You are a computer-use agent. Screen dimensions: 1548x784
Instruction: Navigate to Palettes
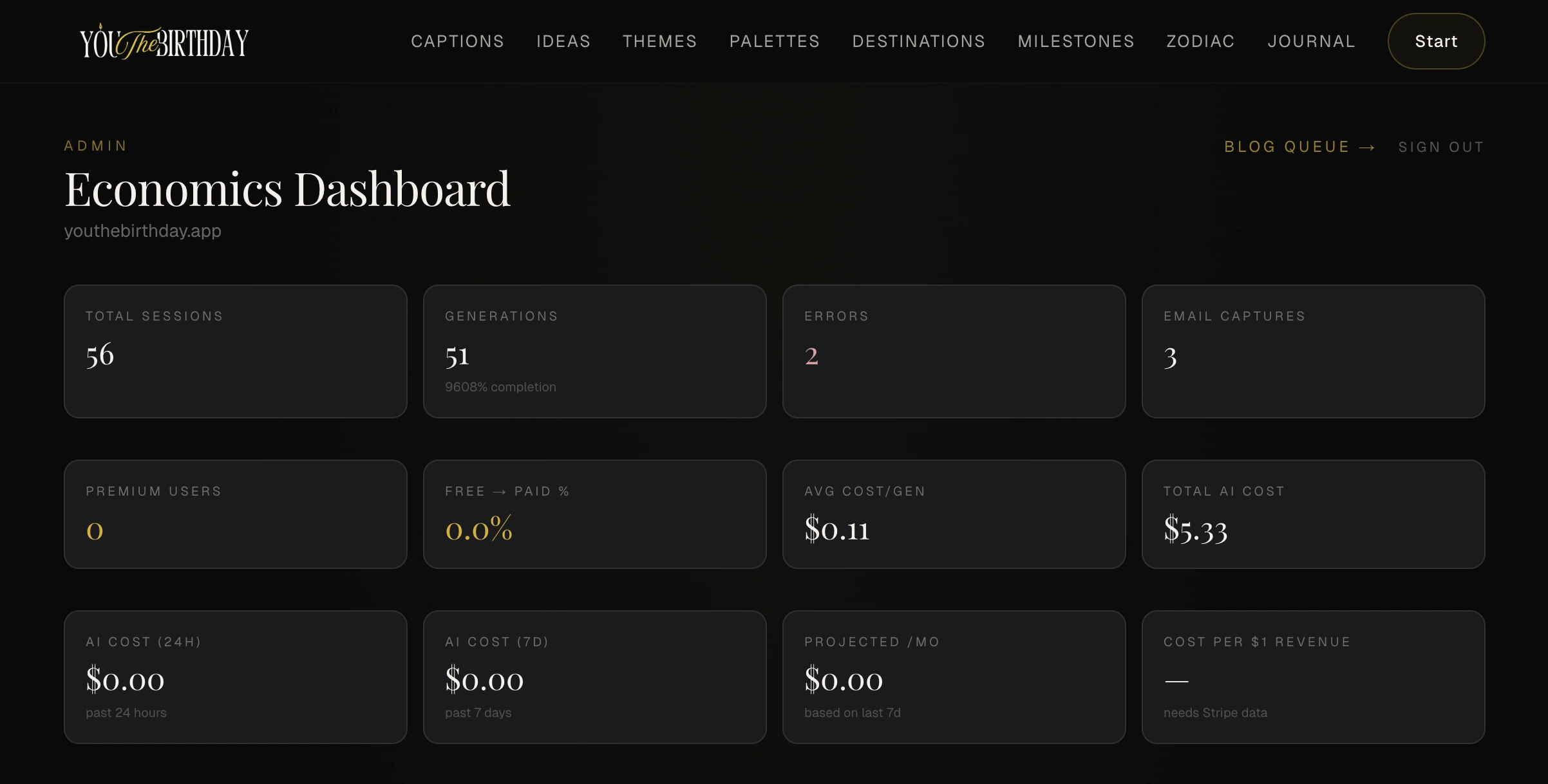[x=774, y=42]
